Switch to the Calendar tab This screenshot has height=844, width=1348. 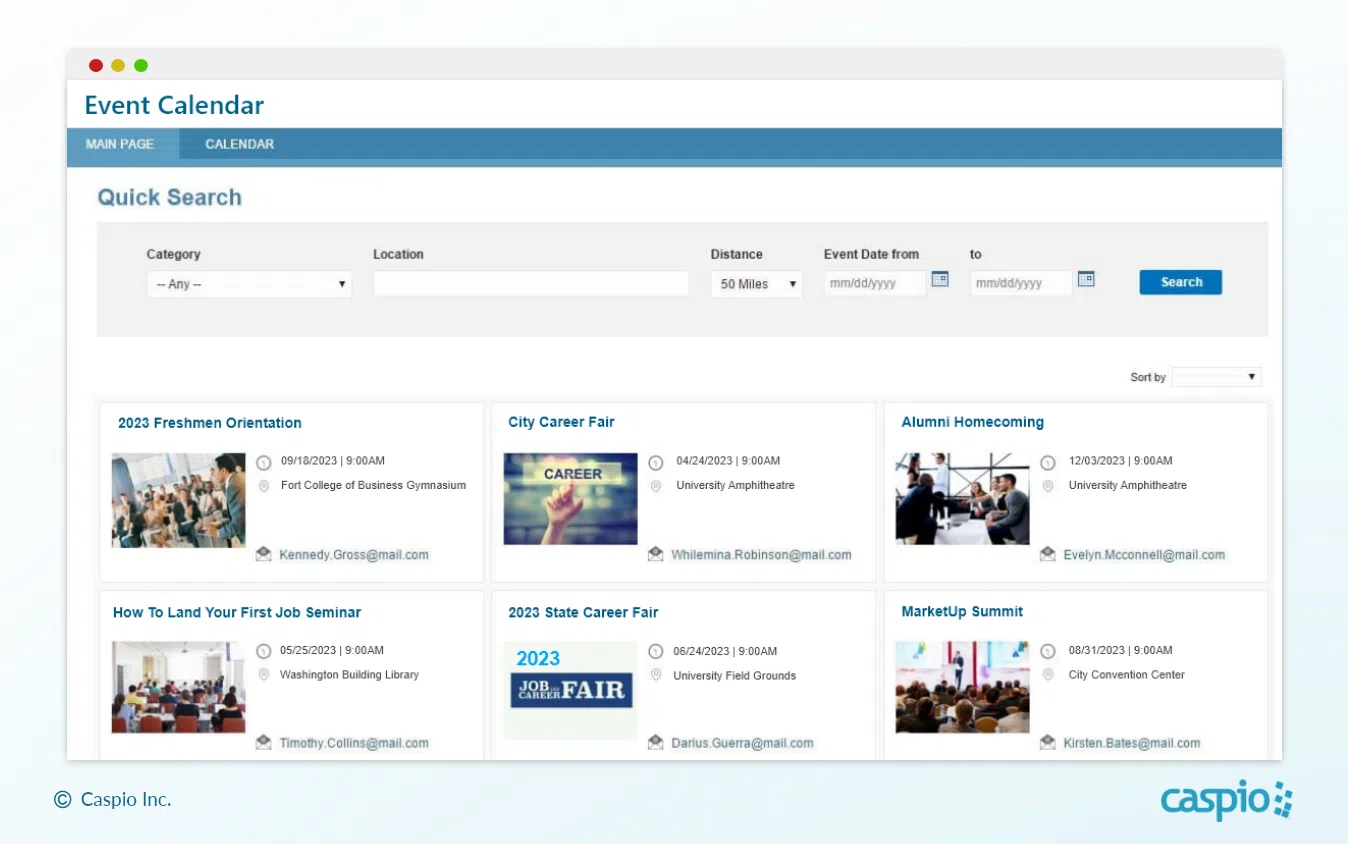click(239, 144)
